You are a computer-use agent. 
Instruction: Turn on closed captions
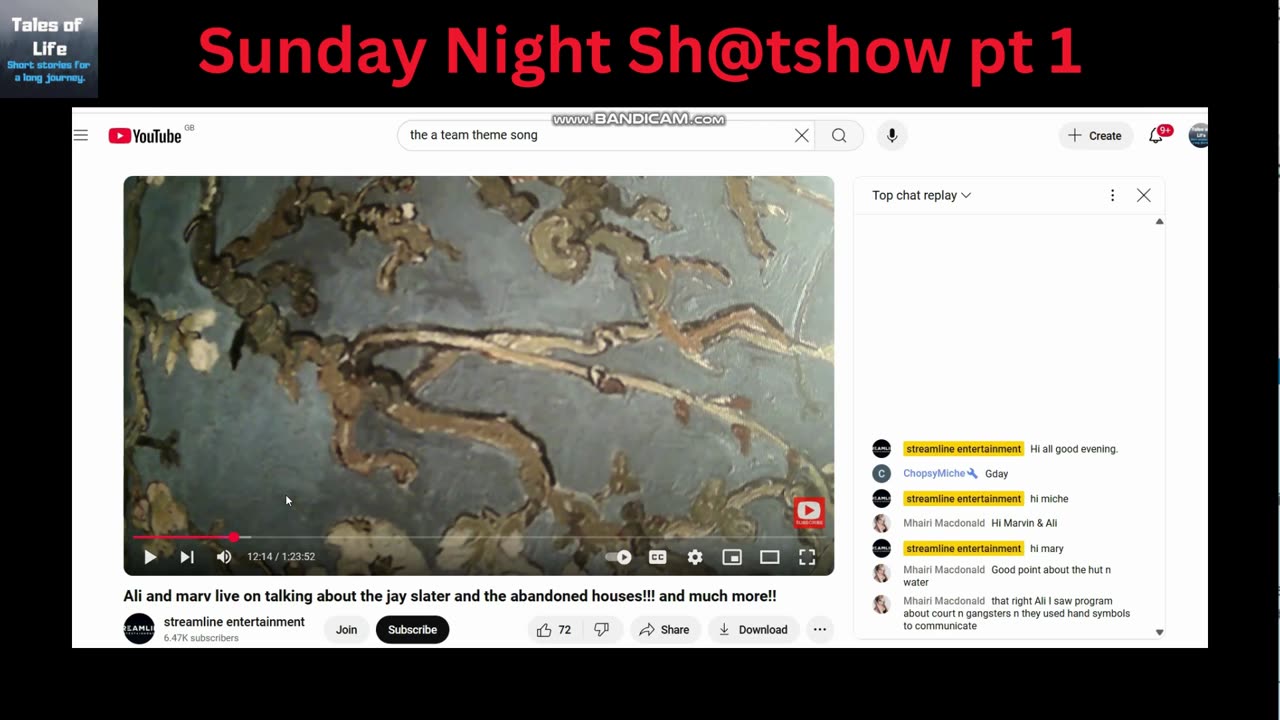click(x=657, y=557)
